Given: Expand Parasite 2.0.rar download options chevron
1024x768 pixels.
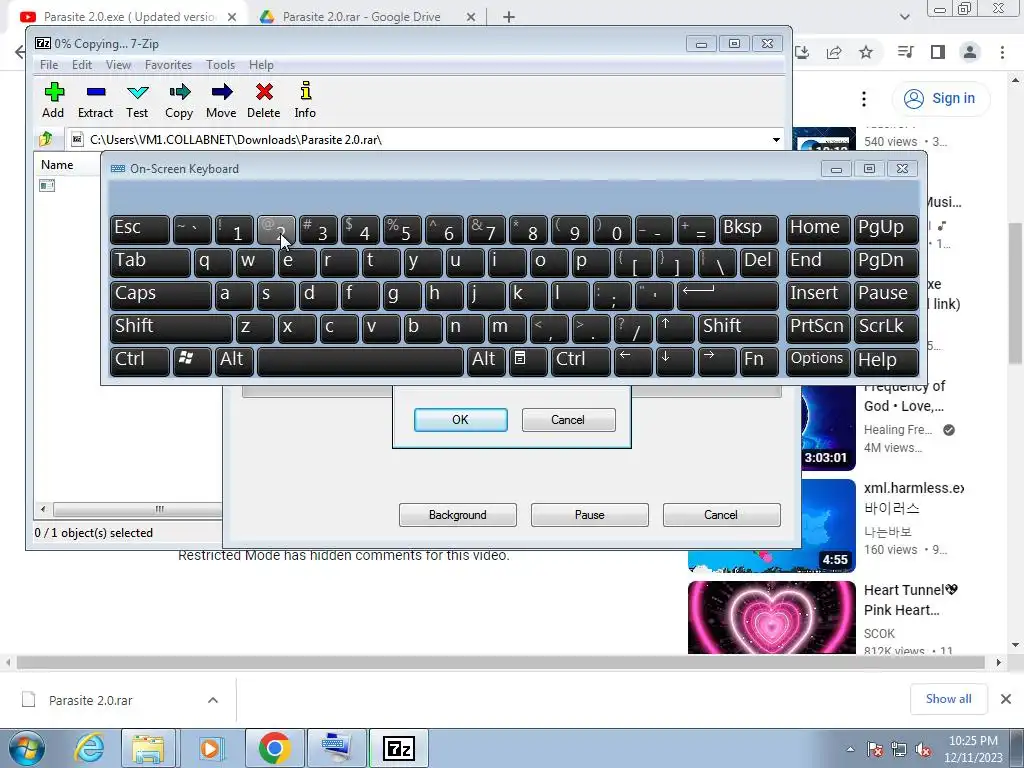Looking at the screenshot, I should (213, 700).
